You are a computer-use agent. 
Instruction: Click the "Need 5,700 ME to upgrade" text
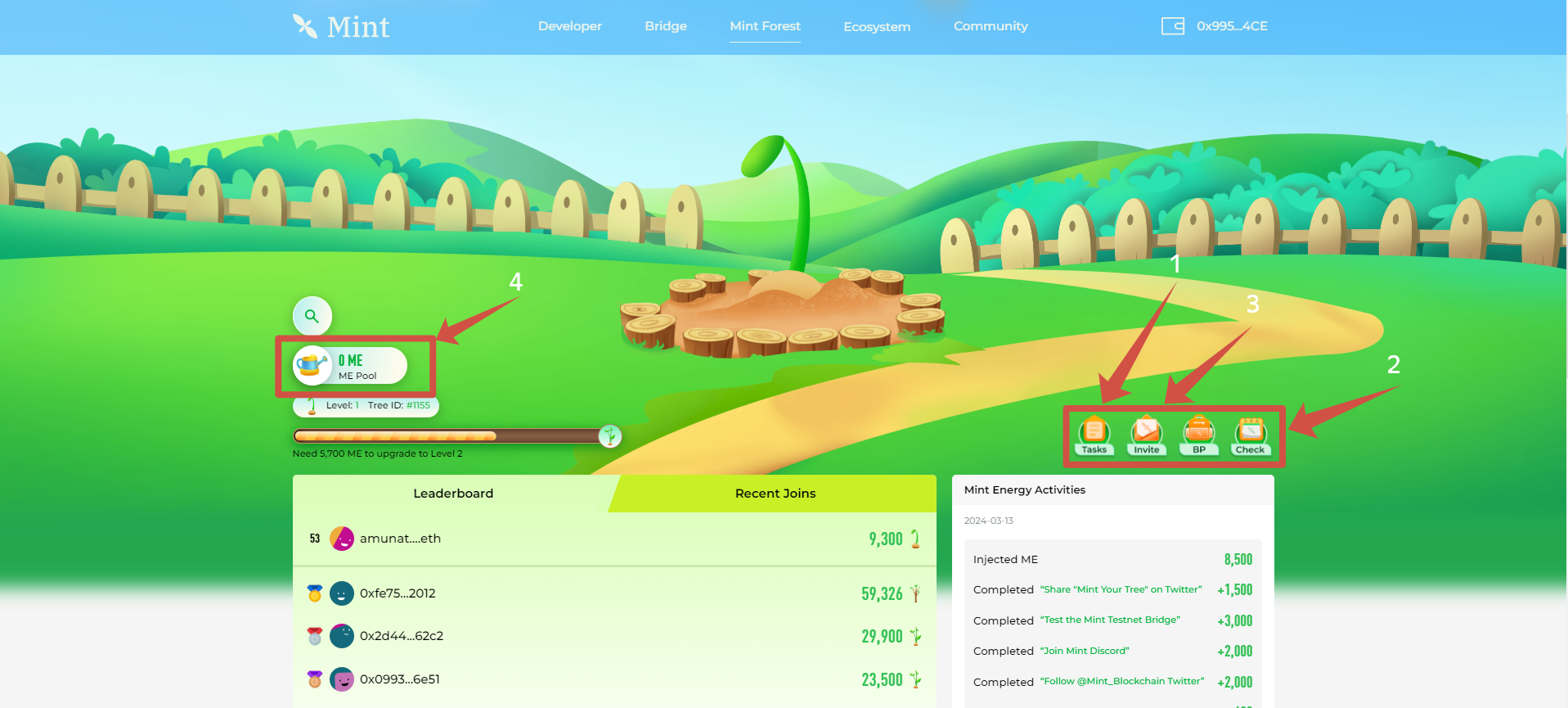[377, 453]
